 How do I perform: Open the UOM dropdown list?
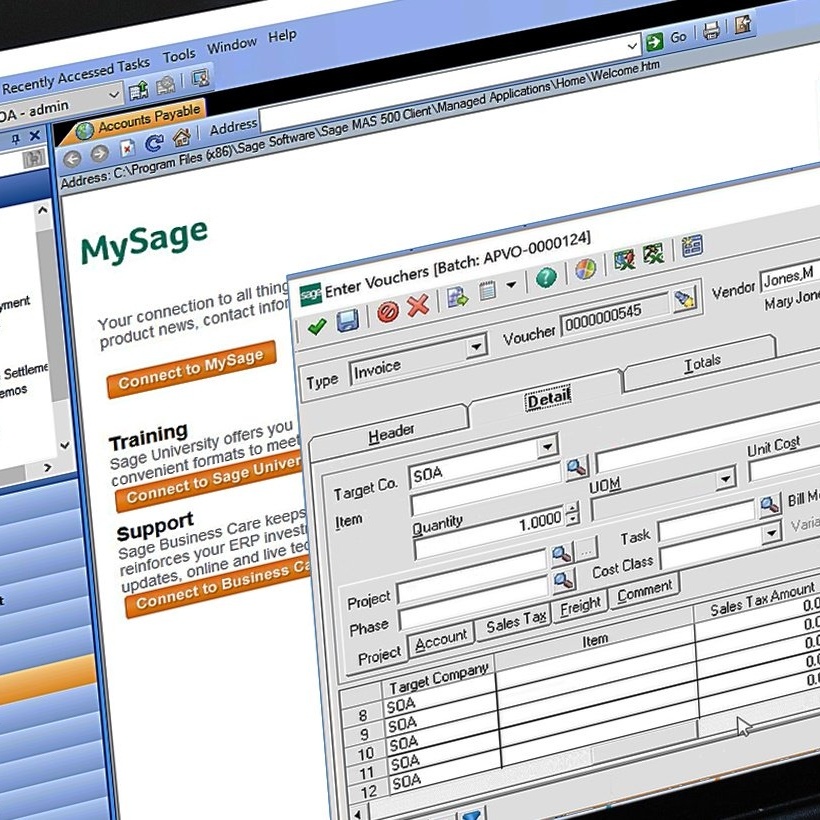(725, 480)
